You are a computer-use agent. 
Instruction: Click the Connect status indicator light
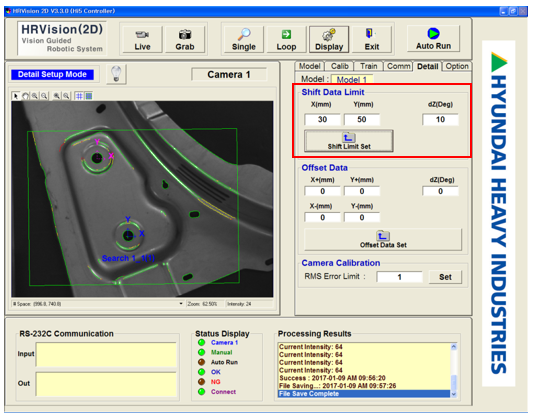click(201, 391)
